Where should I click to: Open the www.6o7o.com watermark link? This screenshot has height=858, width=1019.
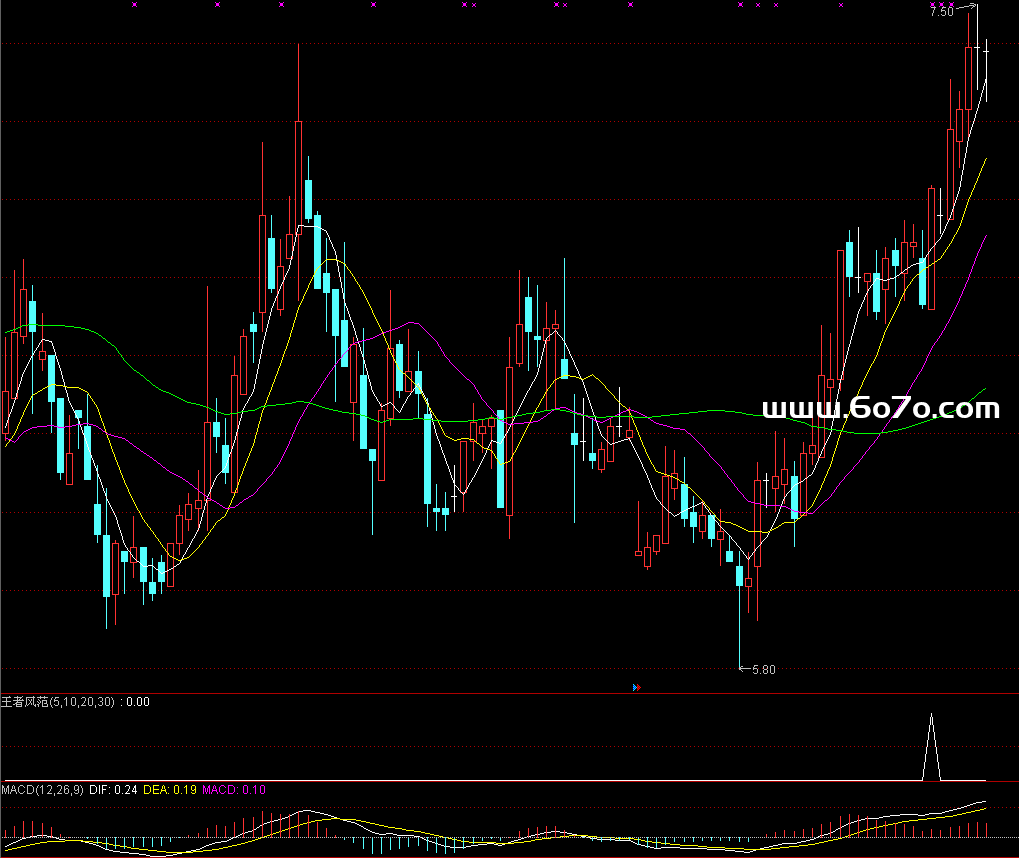881,408
